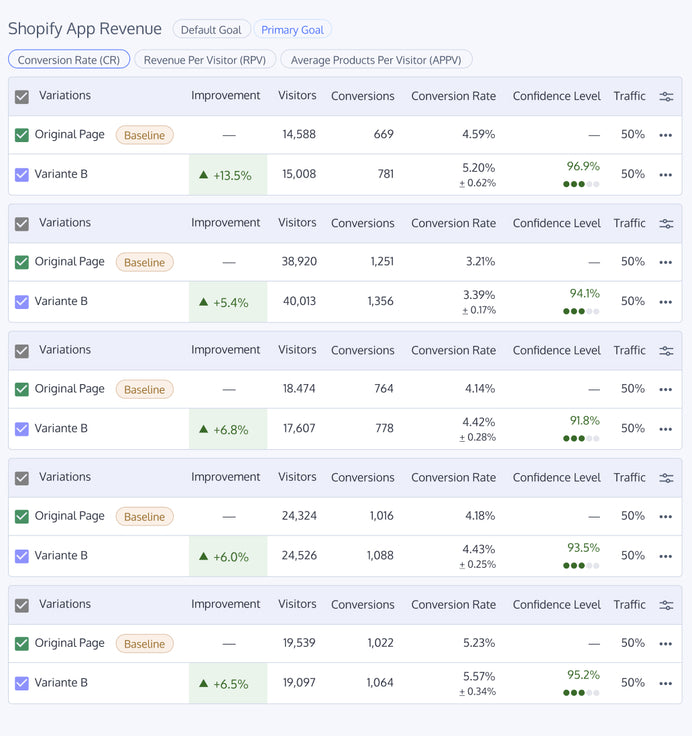This screenshot has height=736, width=692.
Task: Expand options menu for Original Page with 1,022 conversions
Action: [666, 644]
